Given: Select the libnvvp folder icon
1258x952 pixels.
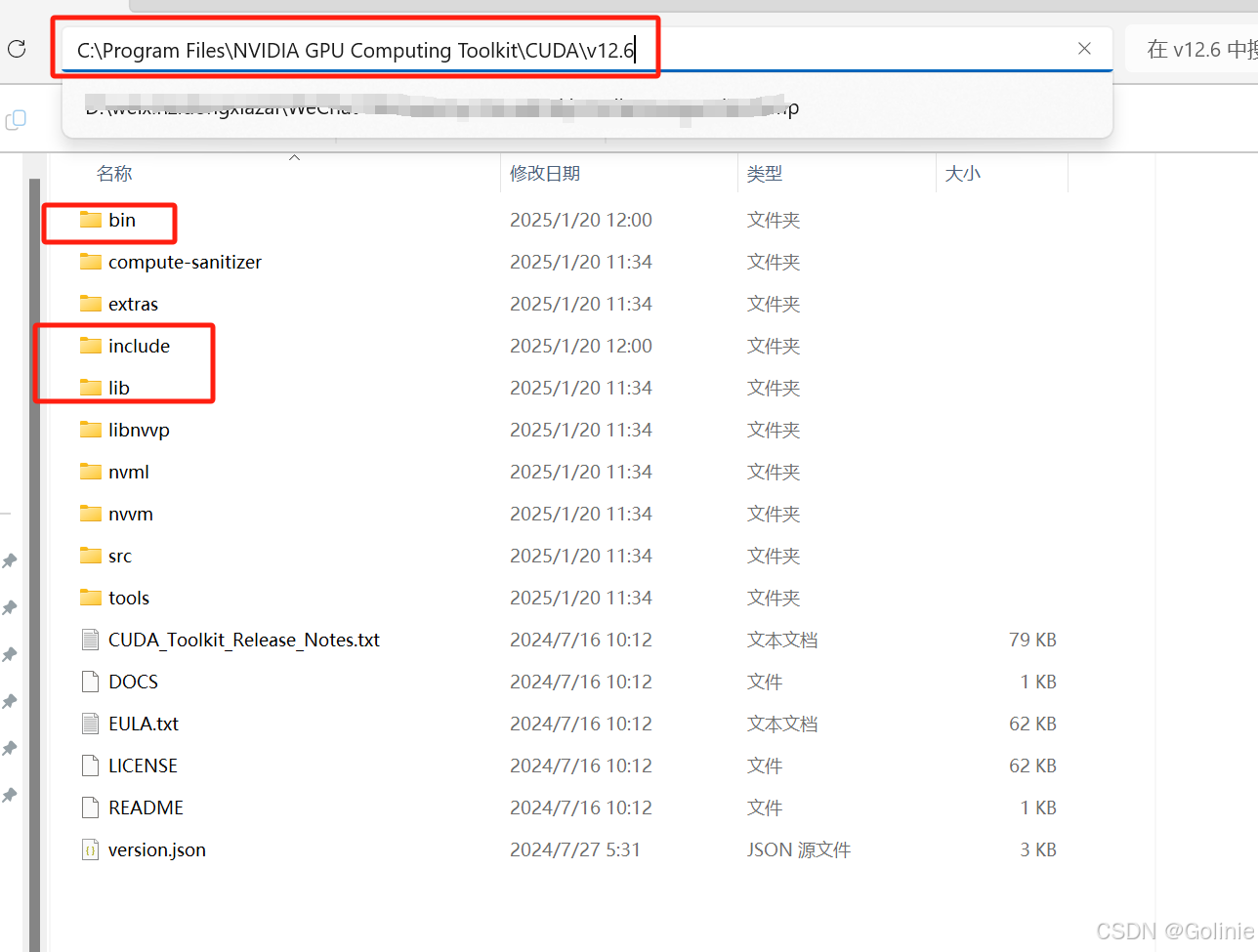Looking at the screenshot, I should coord(91,430).
